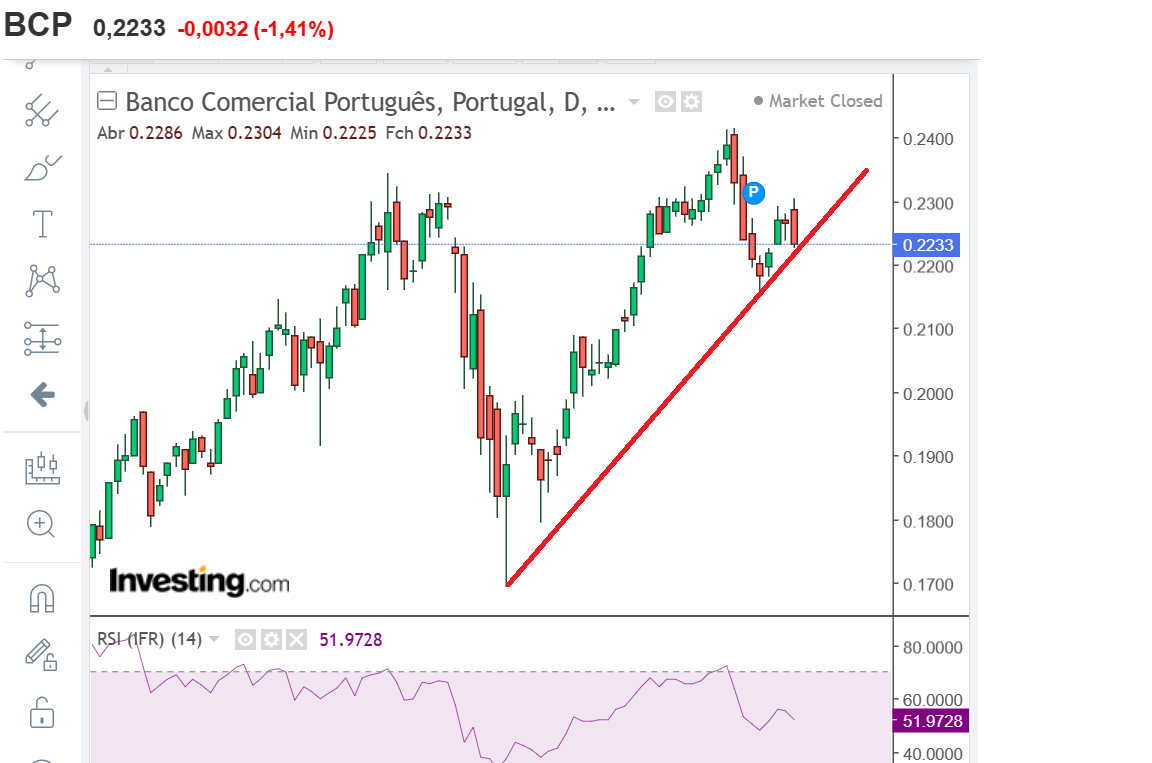Select the Text tool

43,224
